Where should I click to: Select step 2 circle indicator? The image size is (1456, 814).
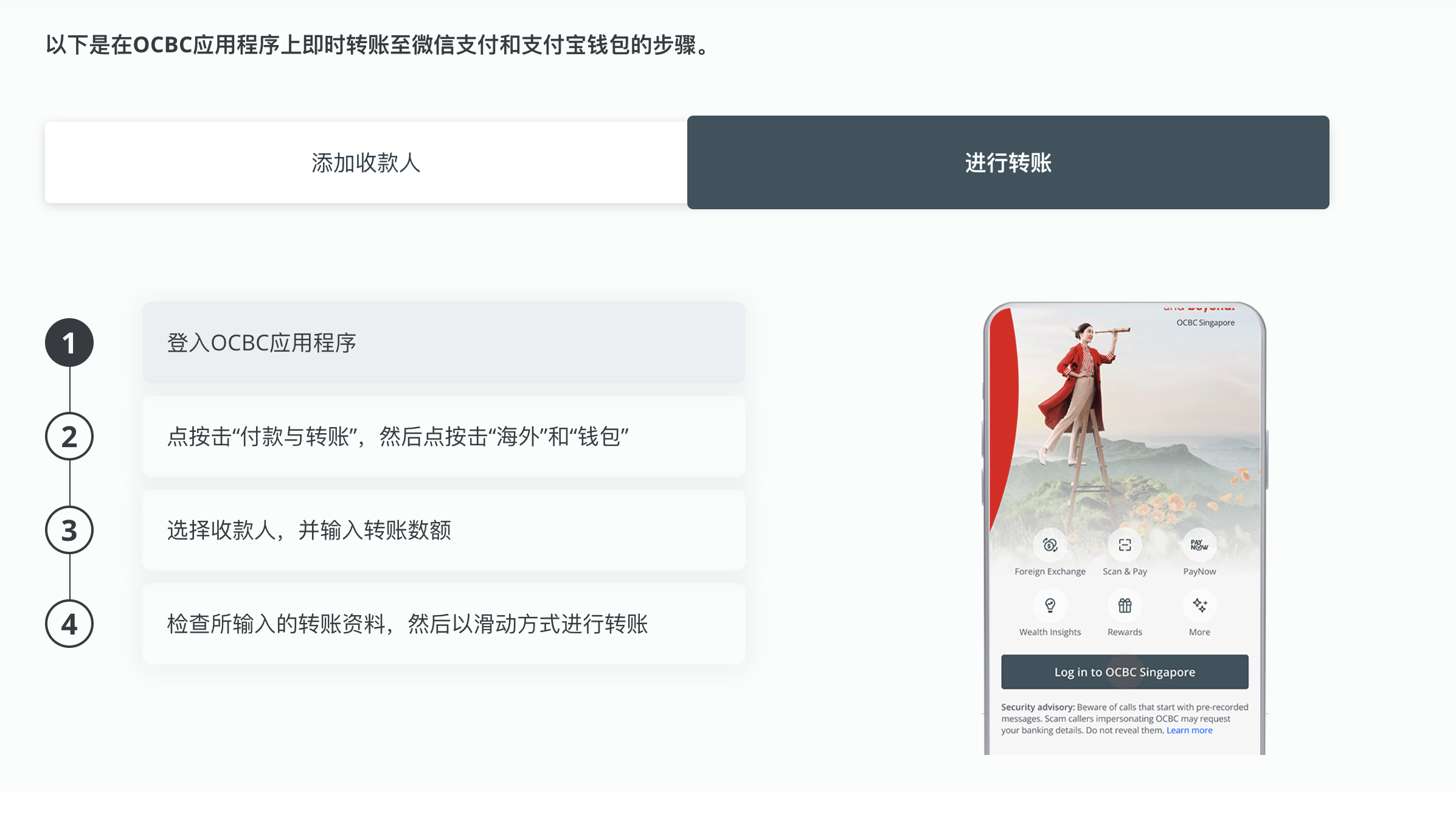69,436
